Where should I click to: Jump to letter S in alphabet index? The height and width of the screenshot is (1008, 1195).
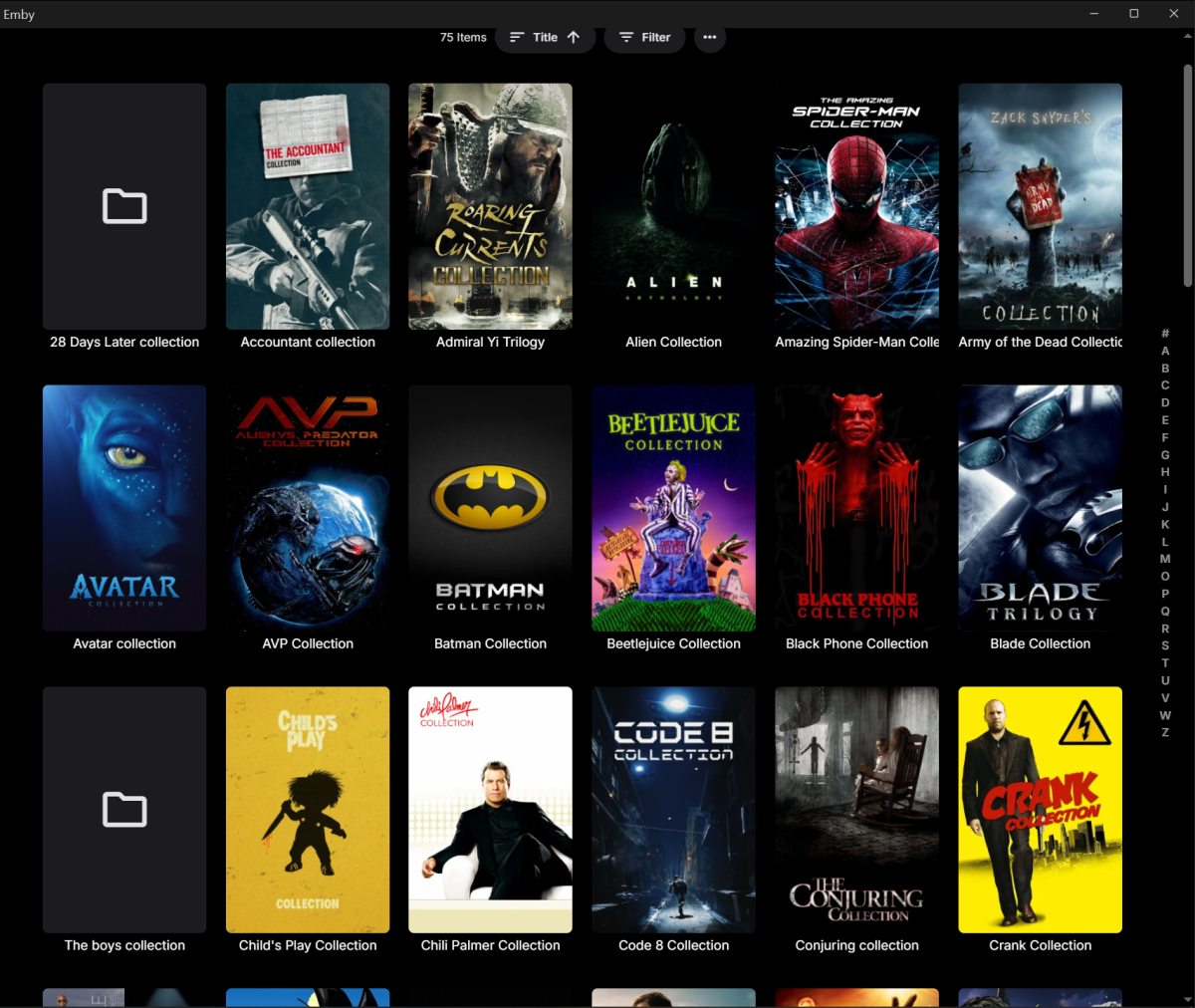click(x=1165, y=645)
